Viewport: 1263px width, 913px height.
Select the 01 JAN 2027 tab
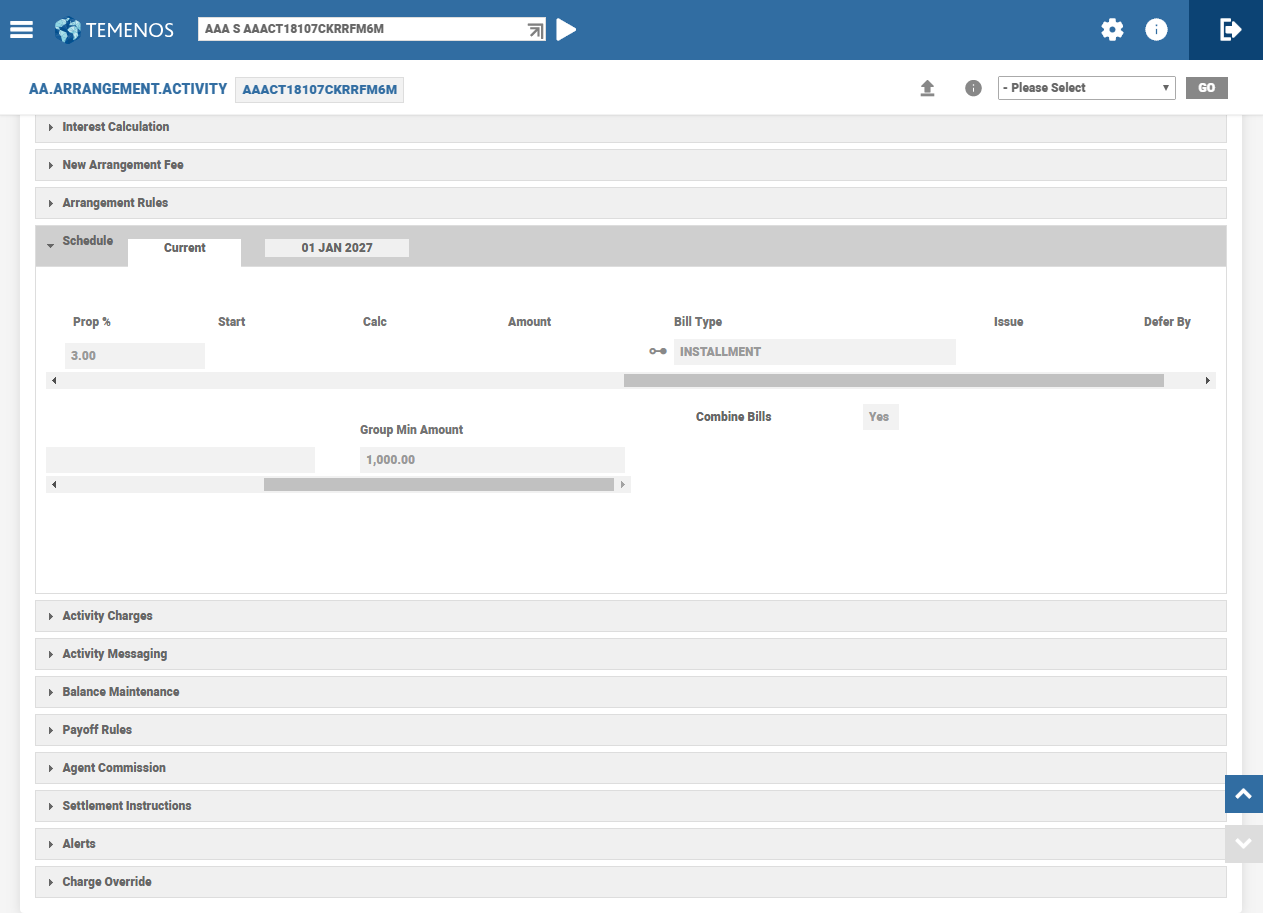(337, 248)
